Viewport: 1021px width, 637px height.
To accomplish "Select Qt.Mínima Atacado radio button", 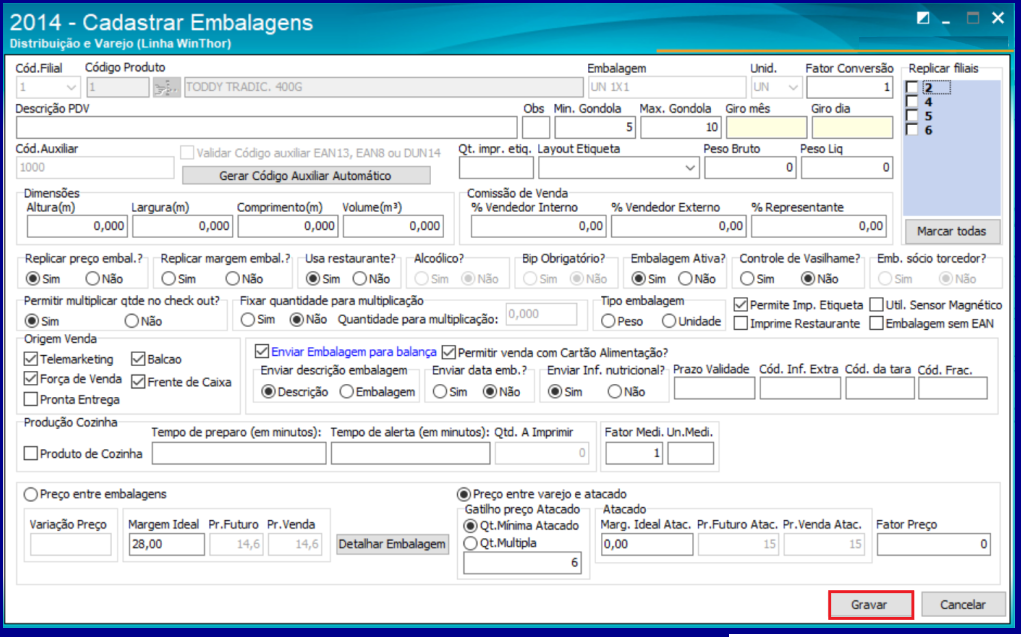I will 470,526.
